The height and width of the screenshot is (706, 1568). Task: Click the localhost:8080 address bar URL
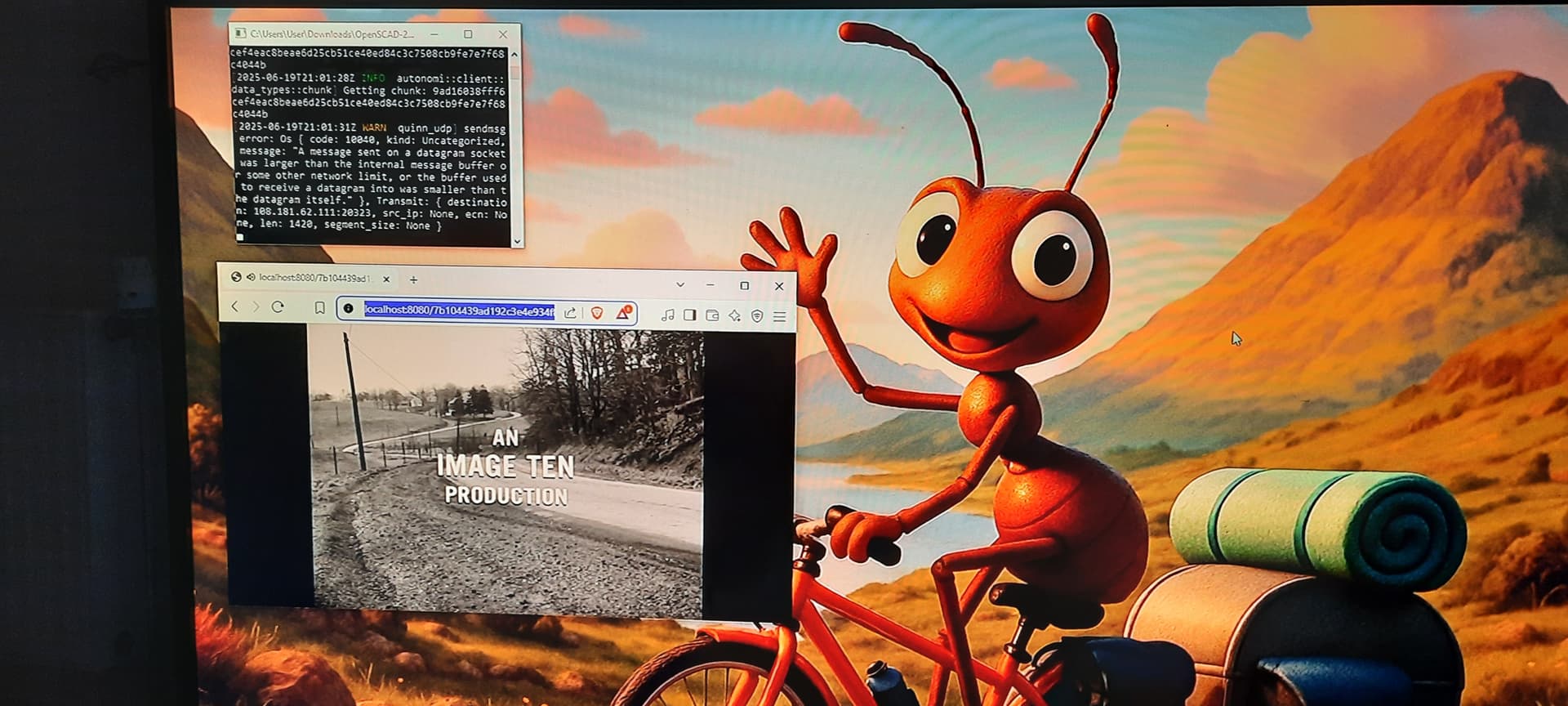click(x=459, y=311)
